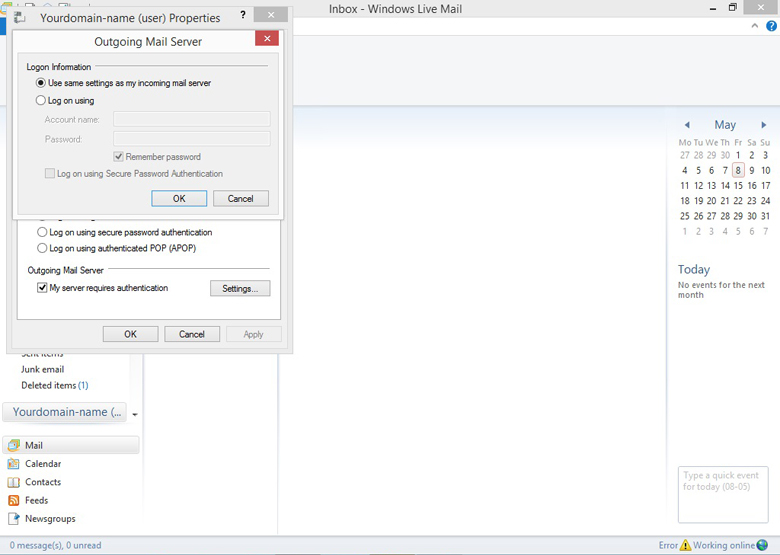This screenshot has height=555, width=780.
Task: Select the Log on using radio option
Action: (x=41, y=100)
